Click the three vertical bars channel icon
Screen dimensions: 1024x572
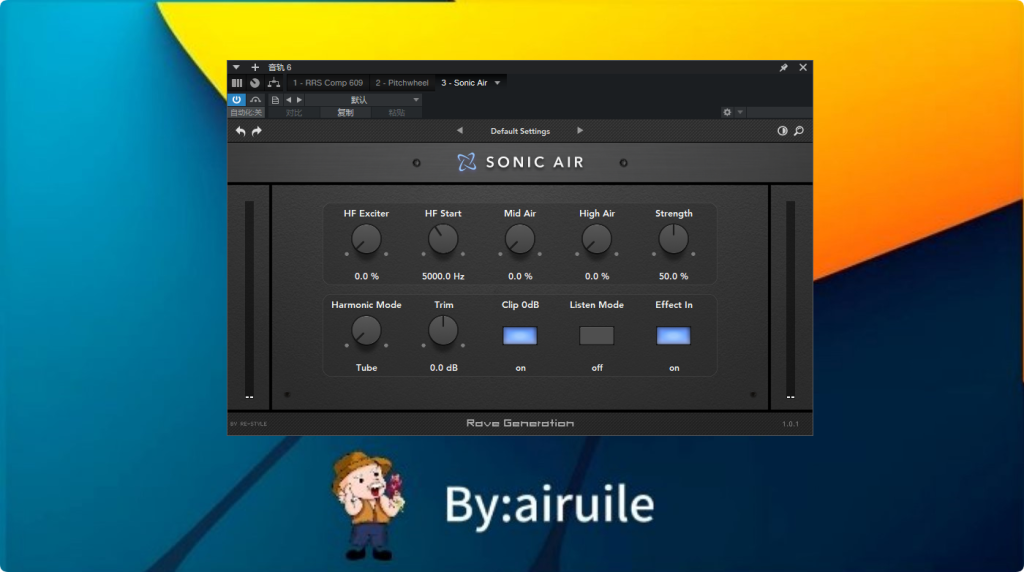(237, 83)
